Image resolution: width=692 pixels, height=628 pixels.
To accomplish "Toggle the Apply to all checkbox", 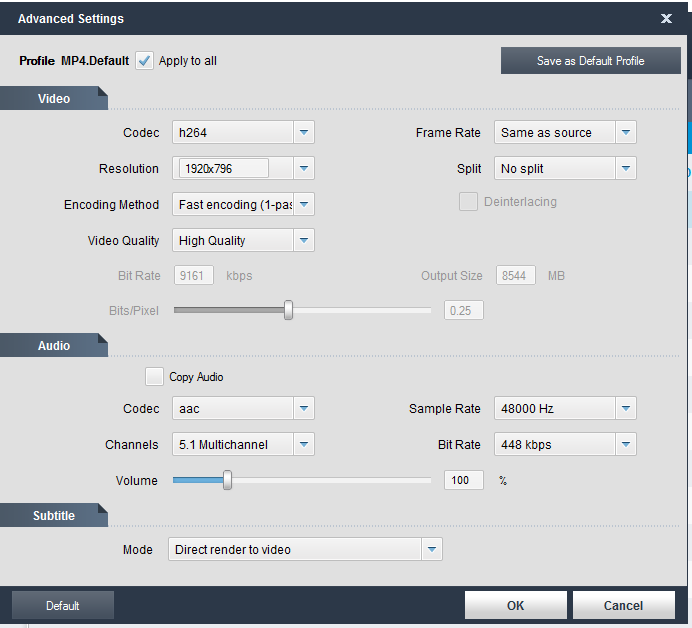I will point(145,60).
